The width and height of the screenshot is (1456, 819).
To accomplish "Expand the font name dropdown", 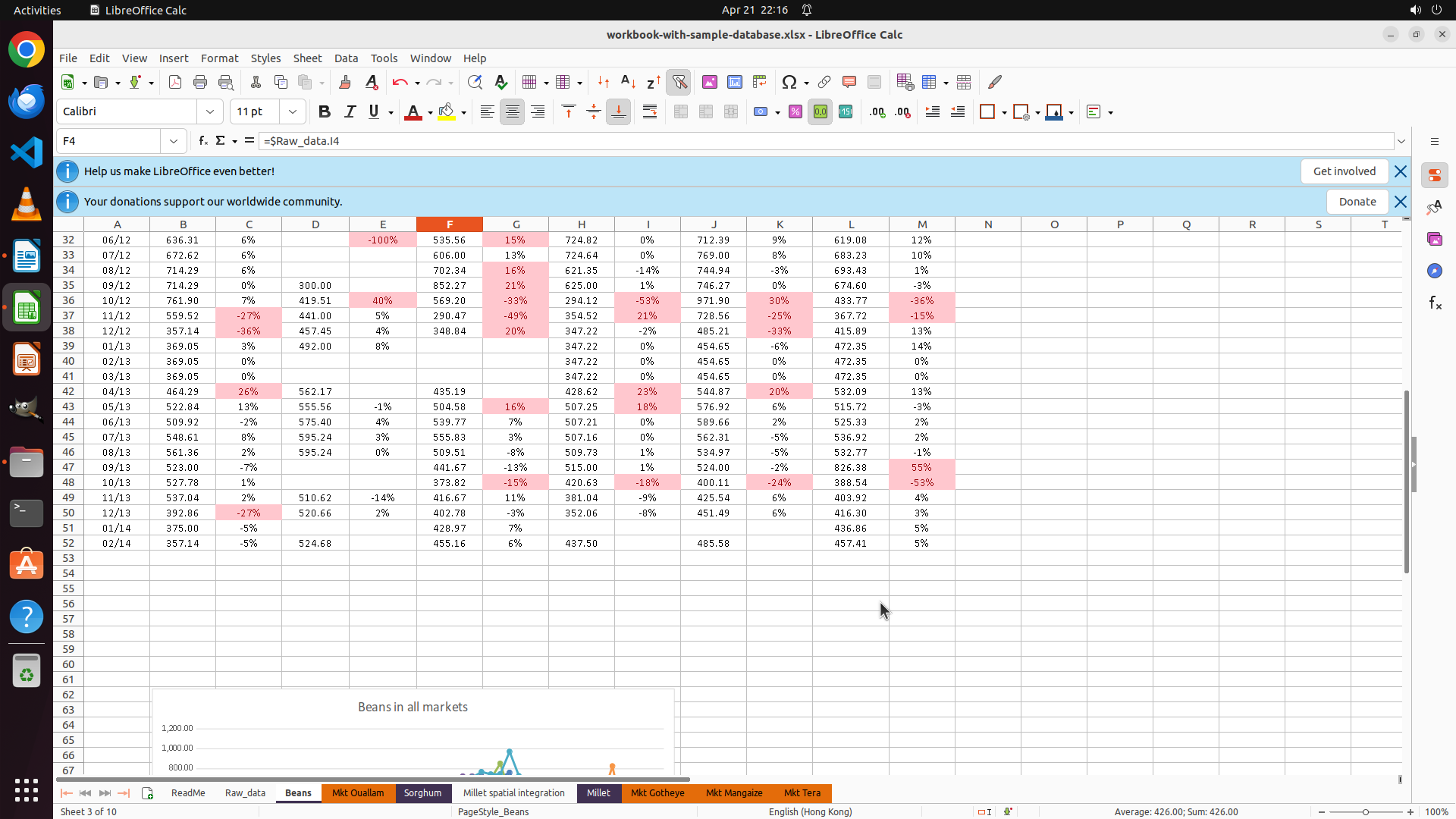I will pos(210,112).
